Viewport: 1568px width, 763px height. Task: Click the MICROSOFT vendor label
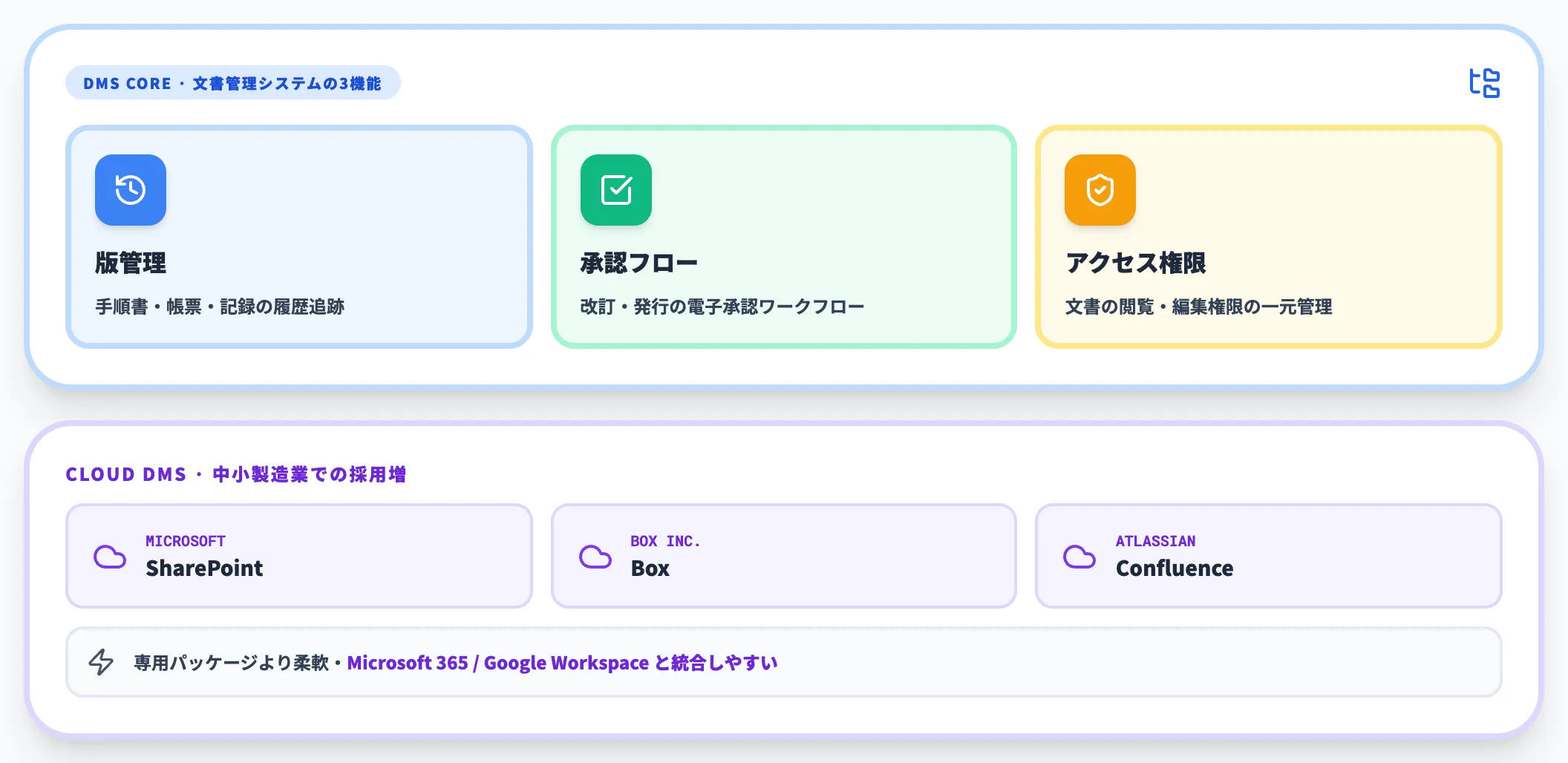tap(186, 541)
